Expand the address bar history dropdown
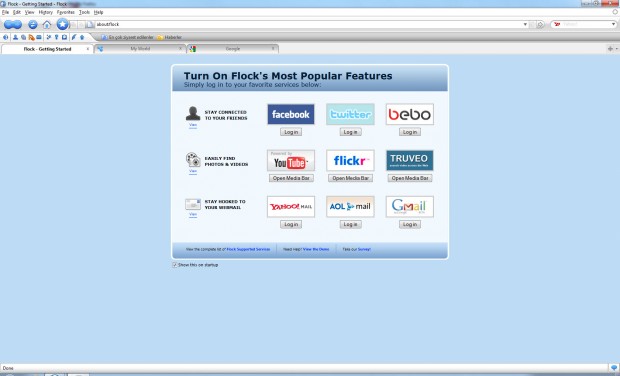 pos(525,25)
